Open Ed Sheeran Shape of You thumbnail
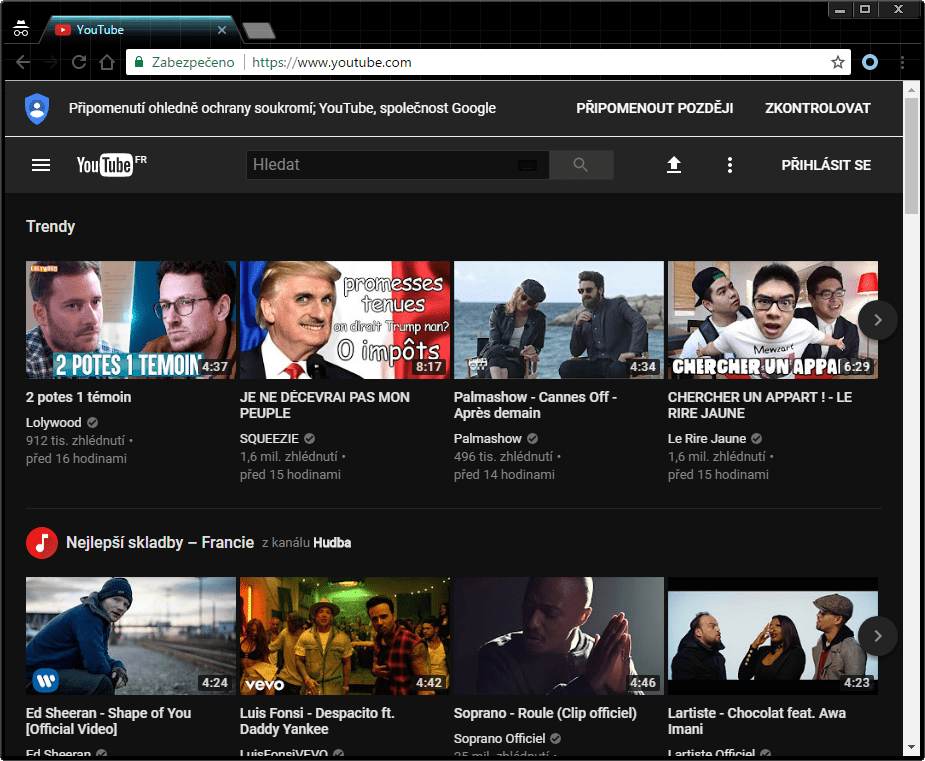Image resolution: width=925 pixels, height=761 pixels. 131,636
